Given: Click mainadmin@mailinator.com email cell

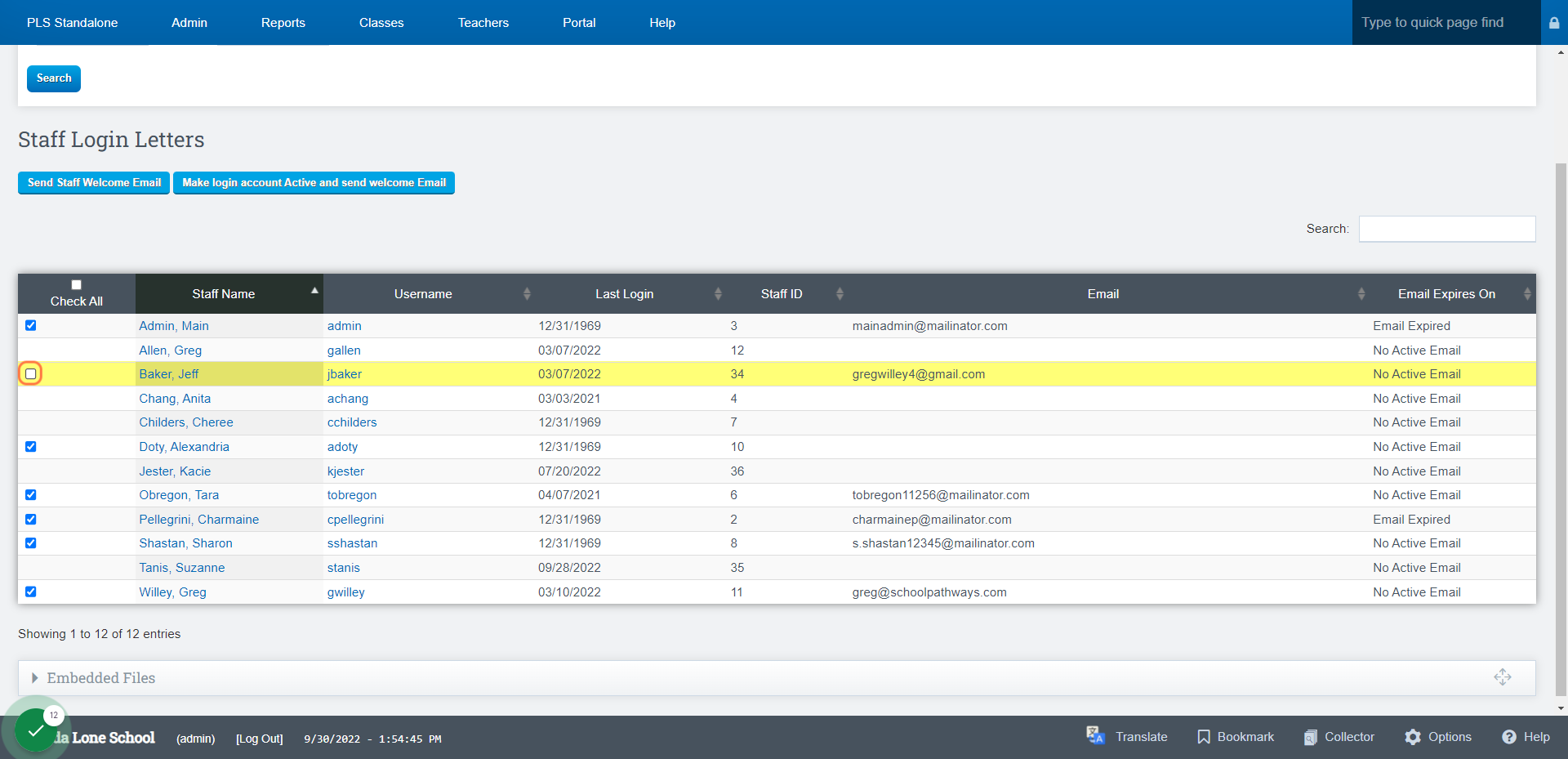Looking at the screenshot, I should (x=930, y=326).
